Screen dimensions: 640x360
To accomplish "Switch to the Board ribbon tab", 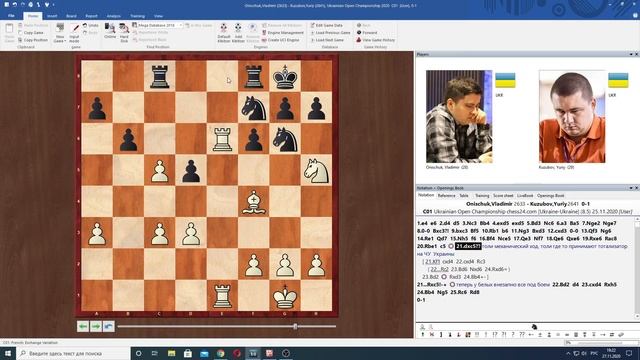I will 71,16.
